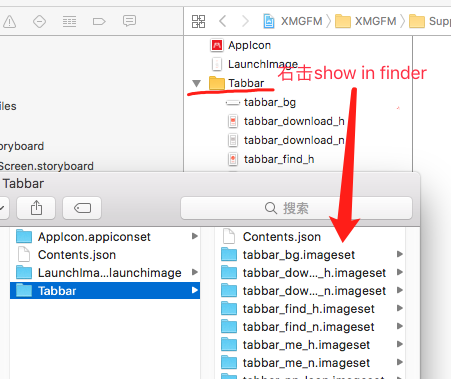Image resolution: width=451 pixels, height=379 pixels.
Task: Open the related items grid icon
Action: (x=198, y=21)
